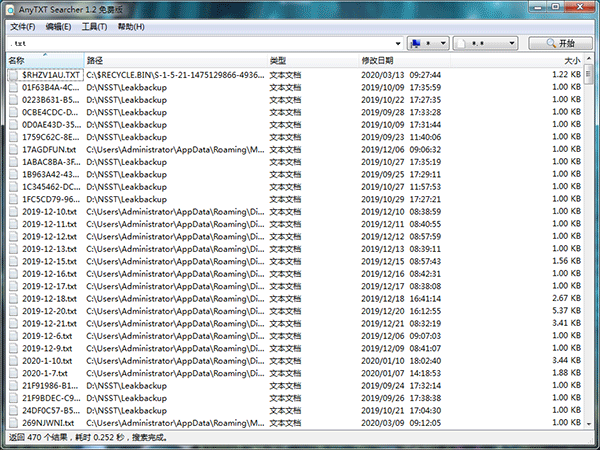Click the file icon of 17AGDFUN.txt

(x=13, y=150)
